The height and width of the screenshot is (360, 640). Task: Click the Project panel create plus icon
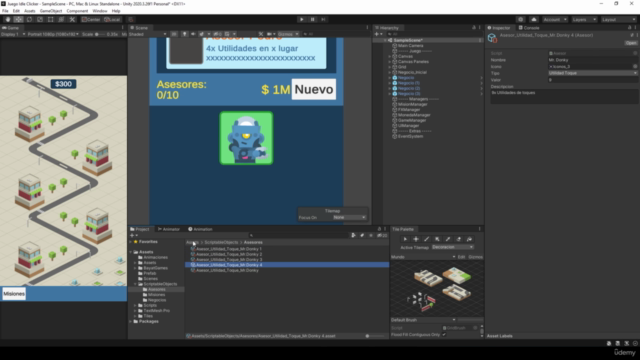point(133,236)
